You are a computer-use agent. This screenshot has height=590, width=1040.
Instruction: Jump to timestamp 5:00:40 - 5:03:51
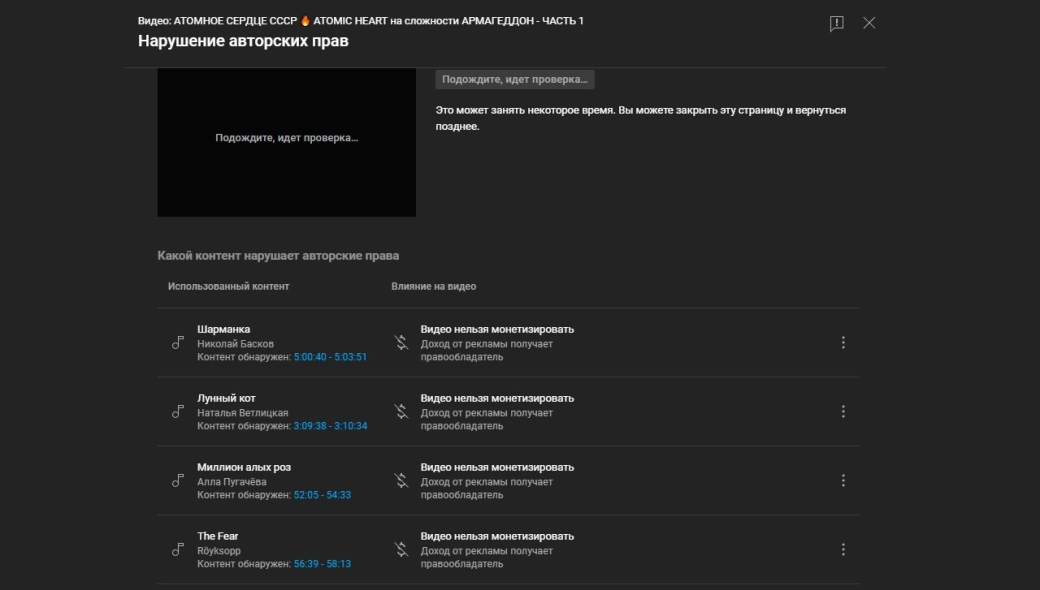[330, 357]
